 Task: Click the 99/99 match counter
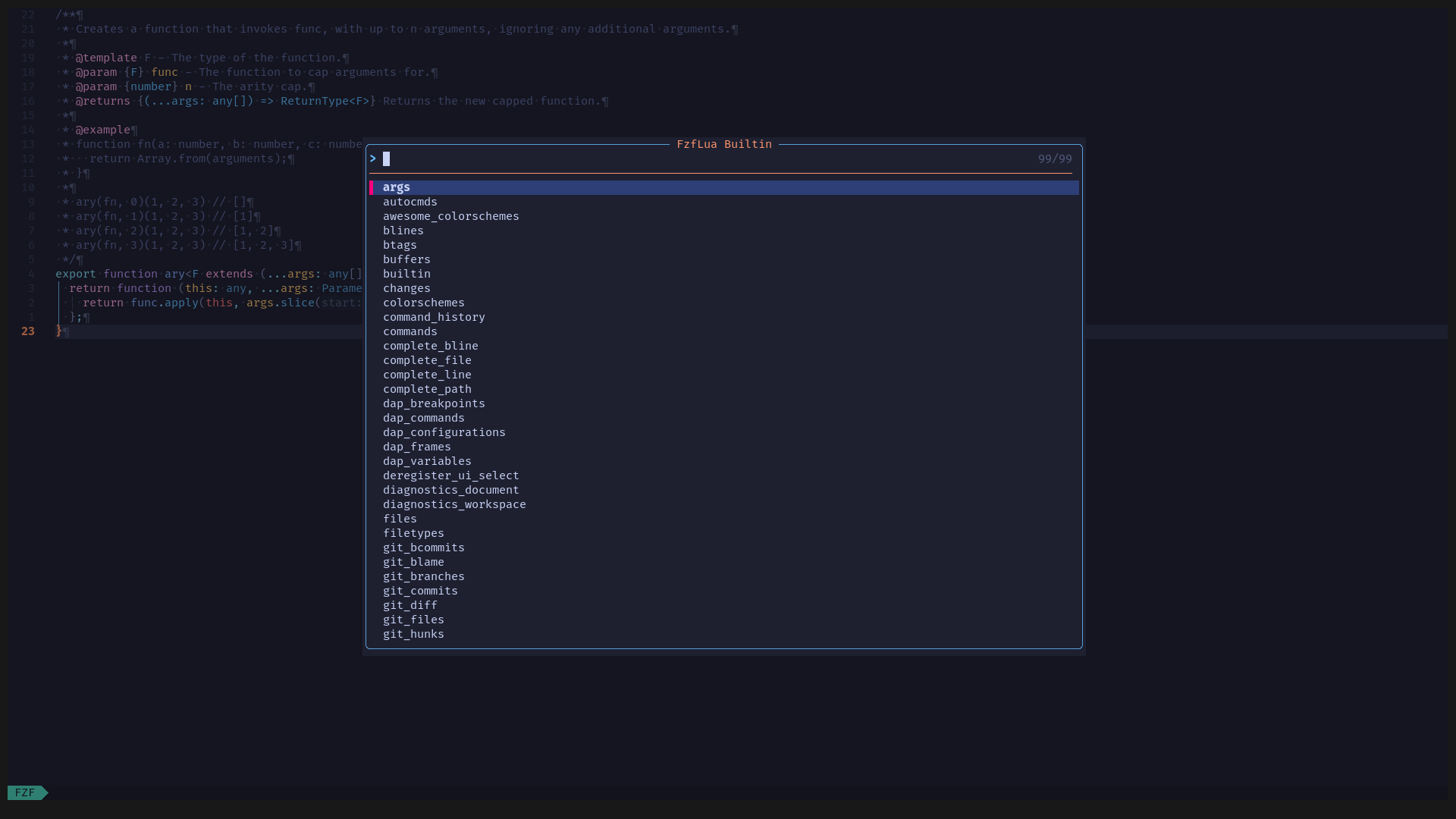point(1055,158)
